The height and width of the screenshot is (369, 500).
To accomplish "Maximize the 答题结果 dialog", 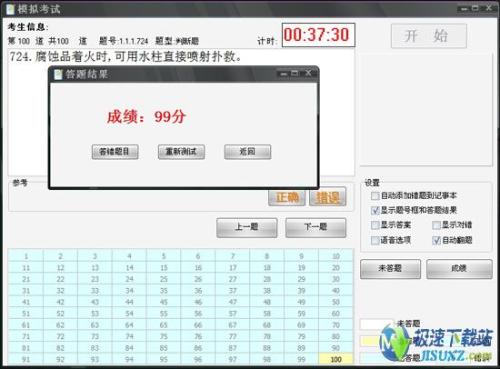I will click(x=295, y=73).
